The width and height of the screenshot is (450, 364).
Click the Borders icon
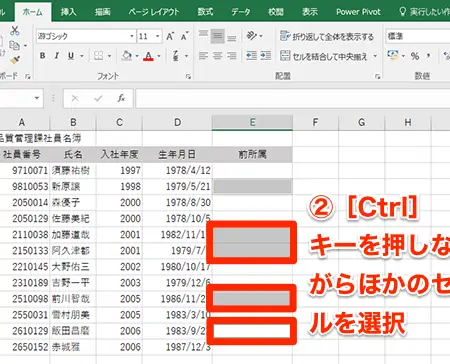tap(98, 56)
